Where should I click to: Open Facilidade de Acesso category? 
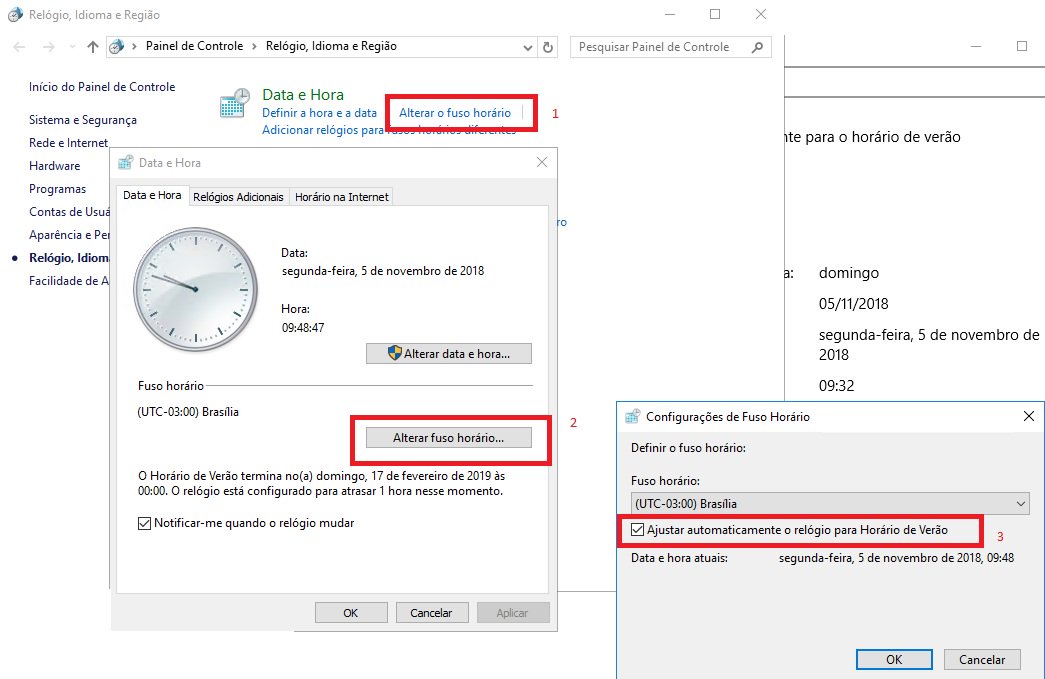click(69, 281)
